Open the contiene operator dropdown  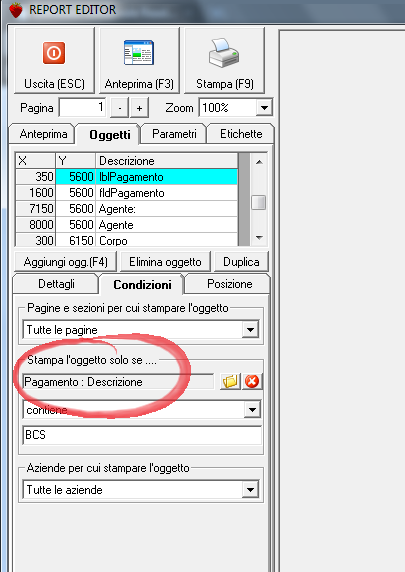click(x=252, y=410)
